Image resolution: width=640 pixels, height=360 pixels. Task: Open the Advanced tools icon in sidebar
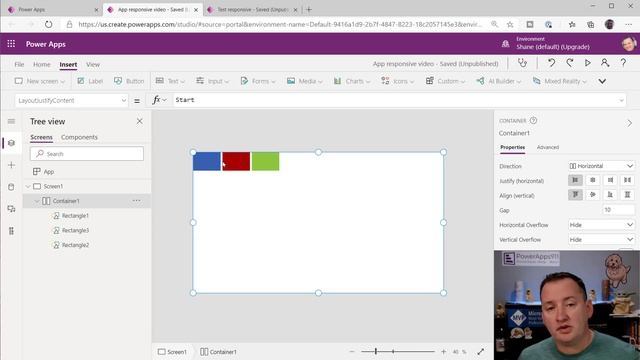(x=11, y=231)
